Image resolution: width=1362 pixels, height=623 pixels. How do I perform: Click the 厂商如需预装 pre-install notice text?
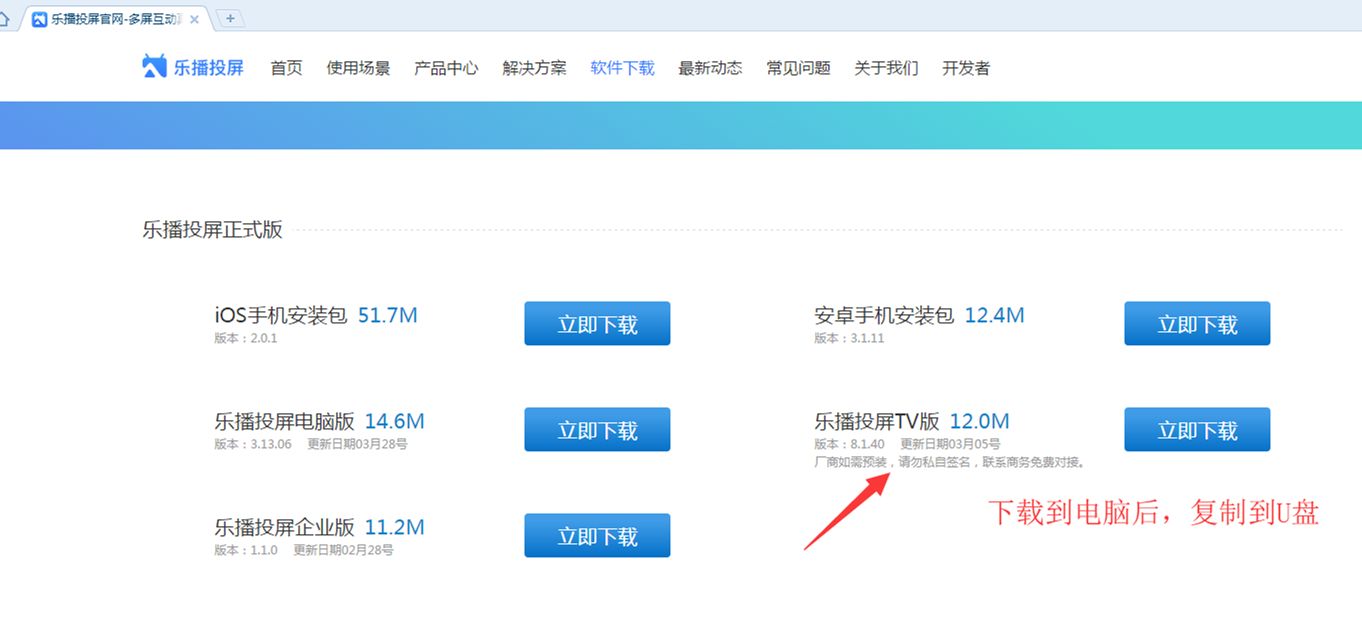click(950, 462)
